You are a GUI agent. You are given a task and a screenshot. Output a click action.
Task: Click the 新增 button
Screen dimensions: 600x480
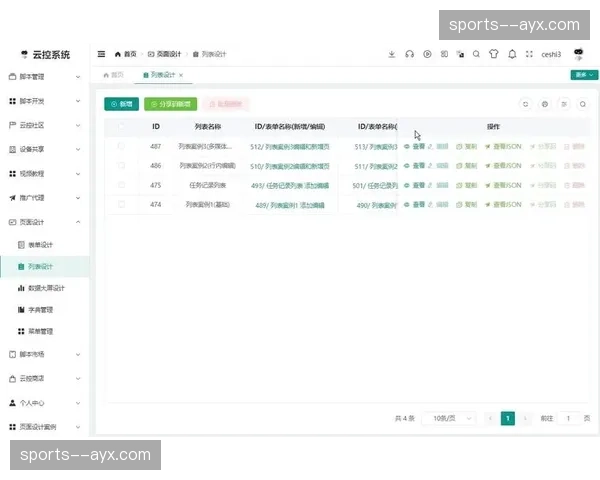122,104
